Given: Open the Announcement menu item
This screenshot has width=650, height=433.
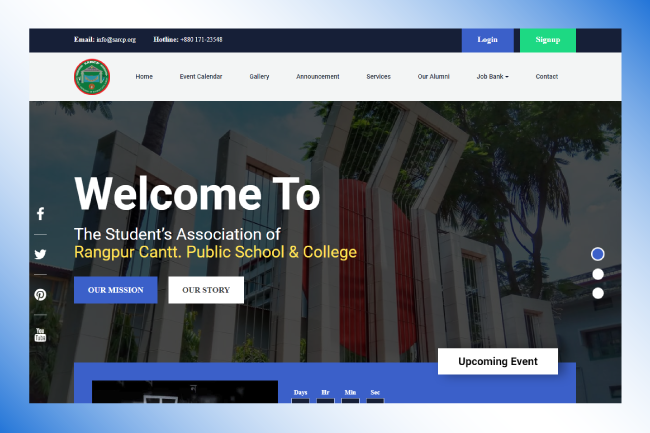Looking at the screenshot, I should (318, 77).
